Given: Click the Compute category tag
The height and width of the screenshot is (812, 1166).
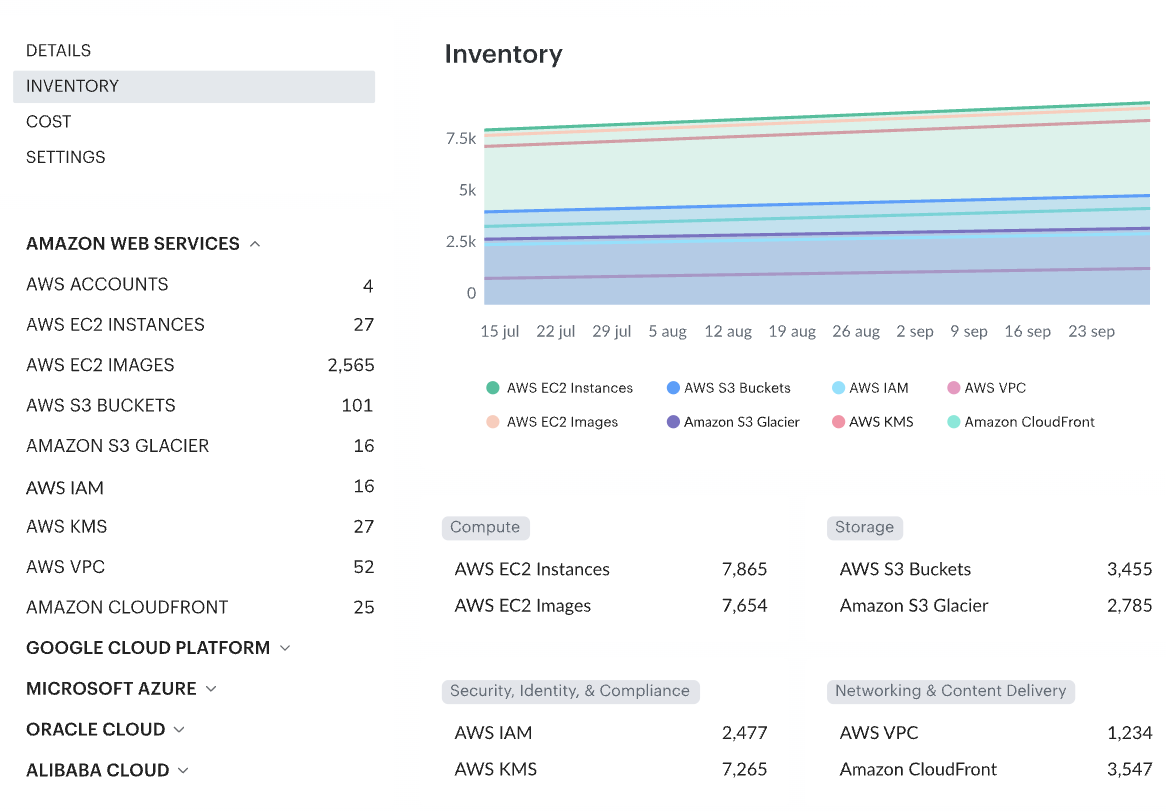Looking at the screenshot, I should (486, 528).
